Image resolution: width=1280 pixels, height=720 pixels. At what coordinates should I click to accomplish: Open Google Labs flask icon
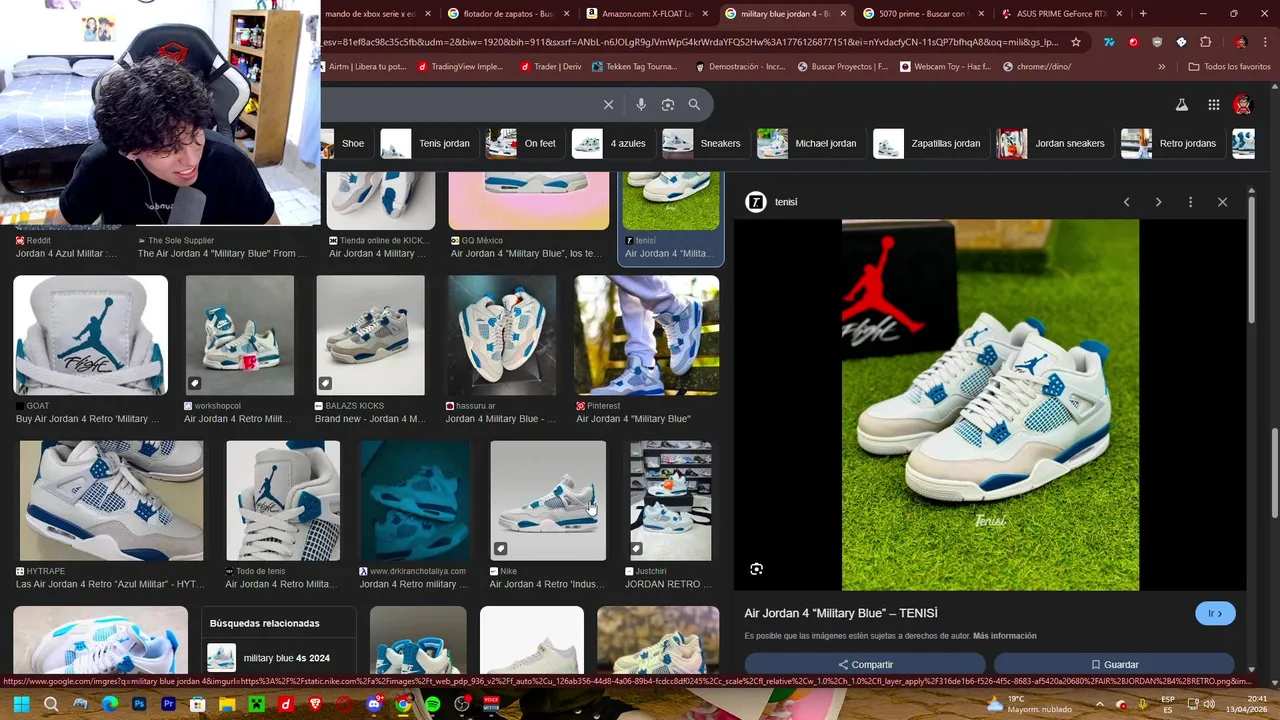coord(1181,104)
